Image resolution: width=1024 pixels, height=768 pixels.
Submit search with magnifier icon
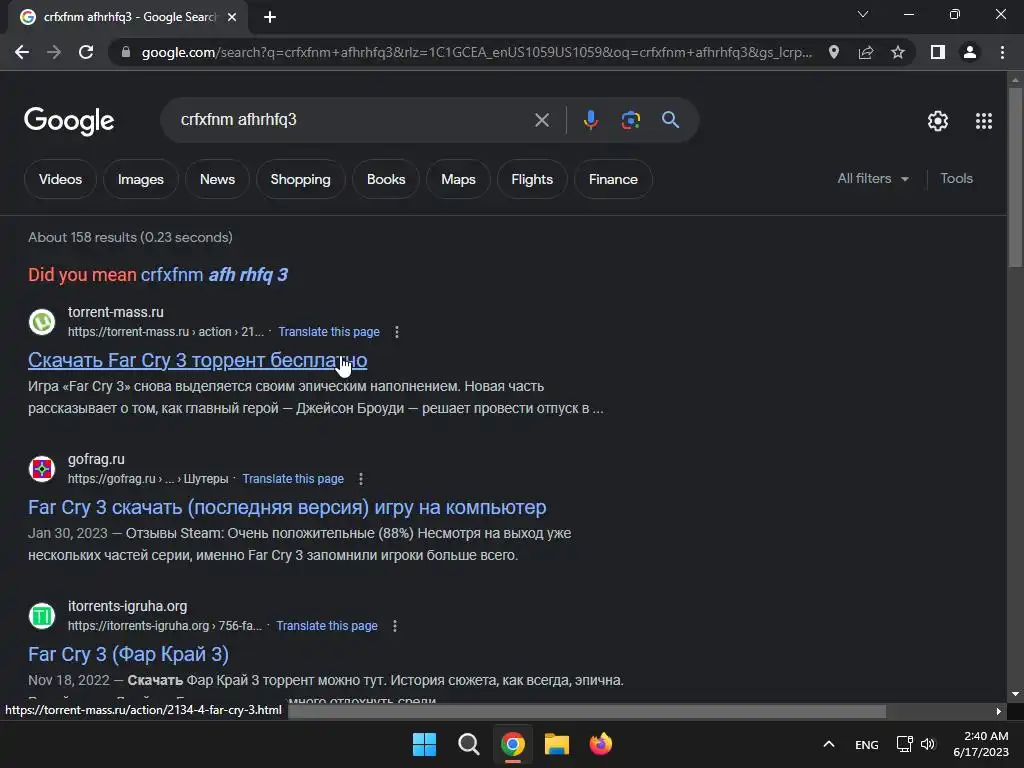pos(670,120)
